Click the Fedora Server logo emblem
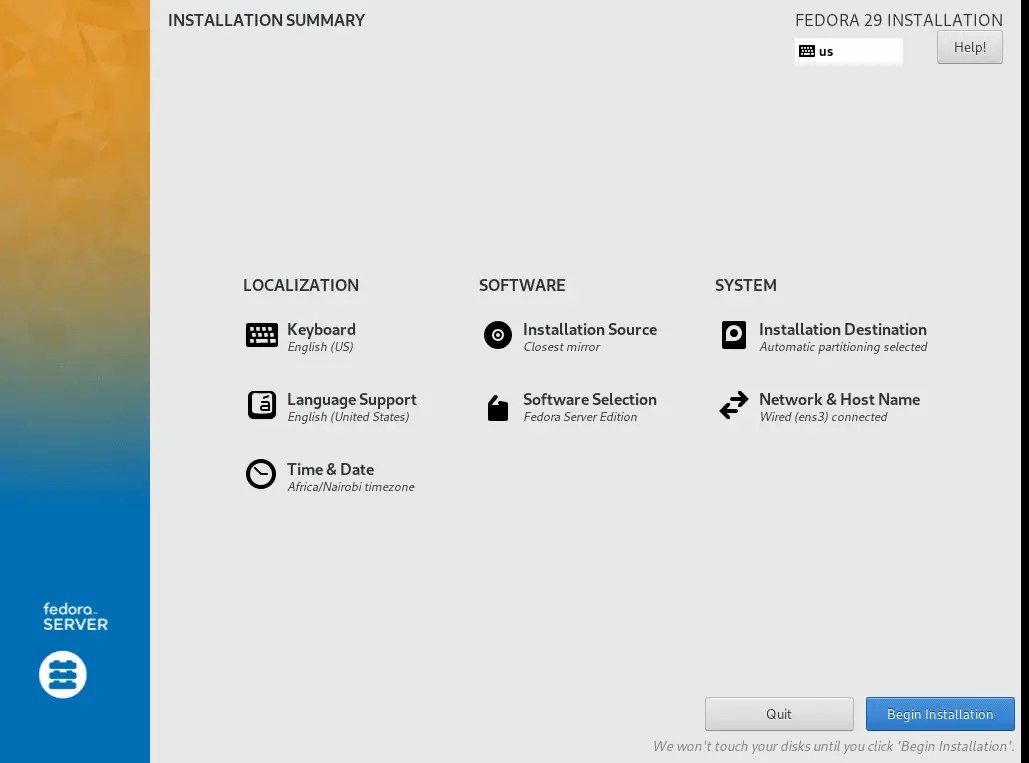 click(62, 674)
